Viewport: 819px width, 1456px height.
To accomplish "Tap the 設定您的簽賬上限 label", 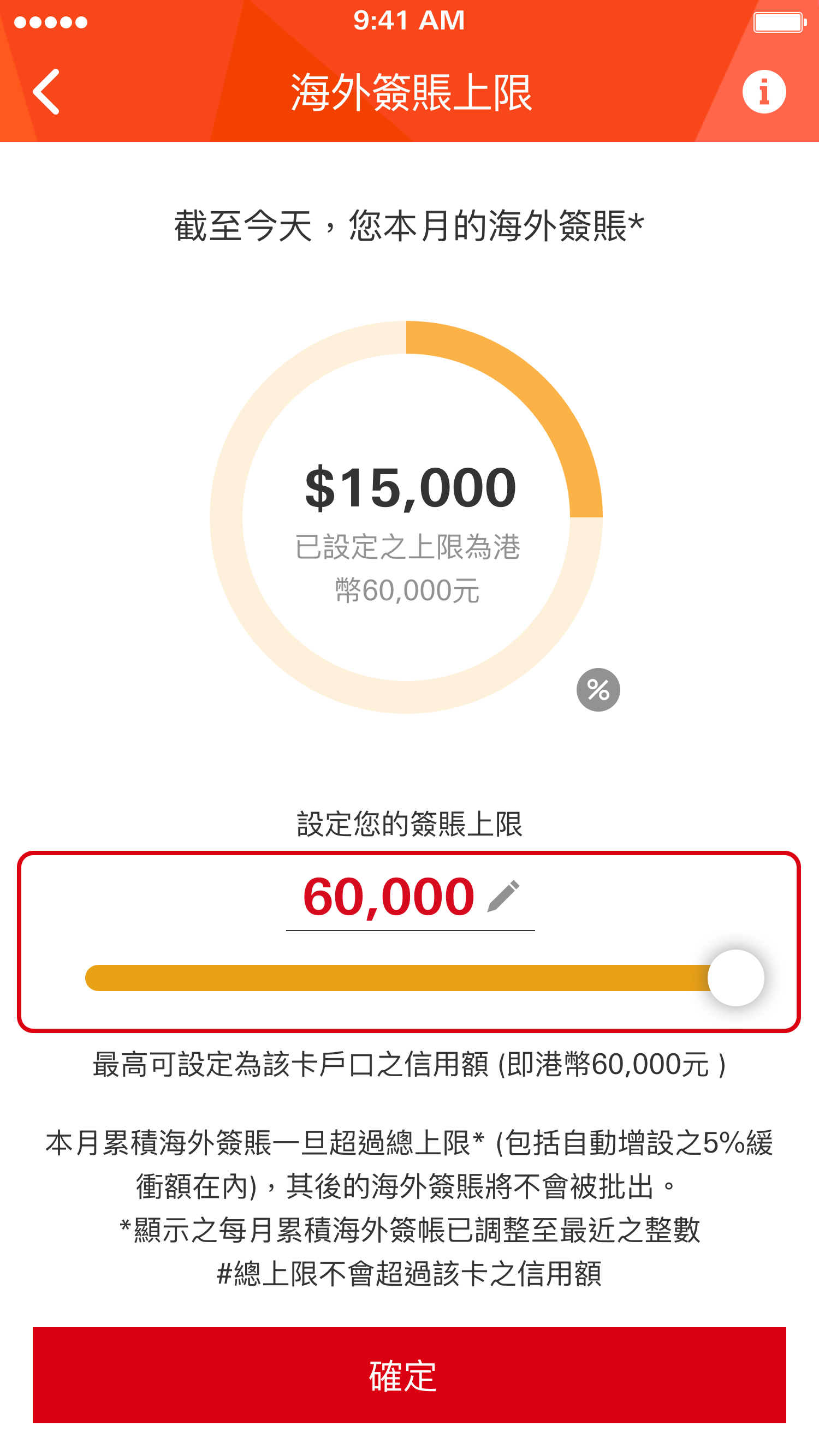I will [x=410, y=824].
